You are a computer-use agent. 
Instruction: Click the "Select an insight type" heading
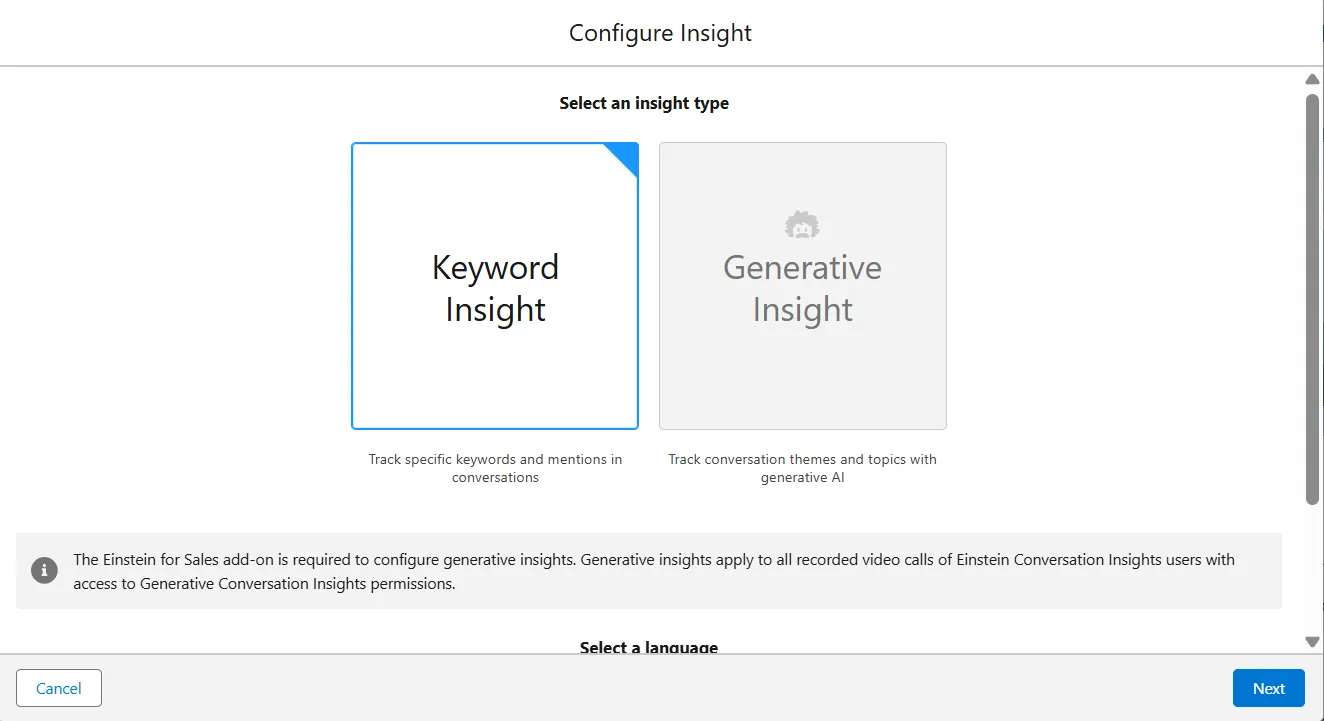644,103
